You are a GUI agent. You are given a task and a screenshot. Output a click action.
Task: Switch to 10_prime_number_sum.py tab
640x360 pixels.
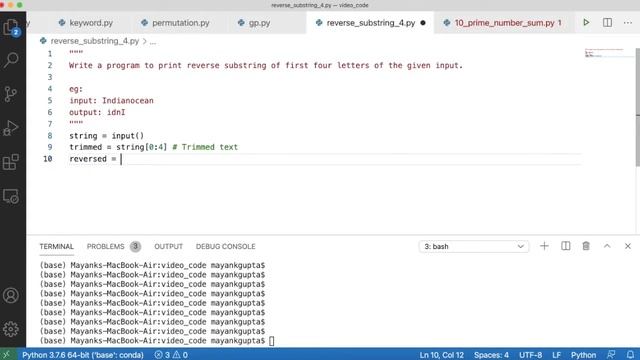tap(503, 23)
